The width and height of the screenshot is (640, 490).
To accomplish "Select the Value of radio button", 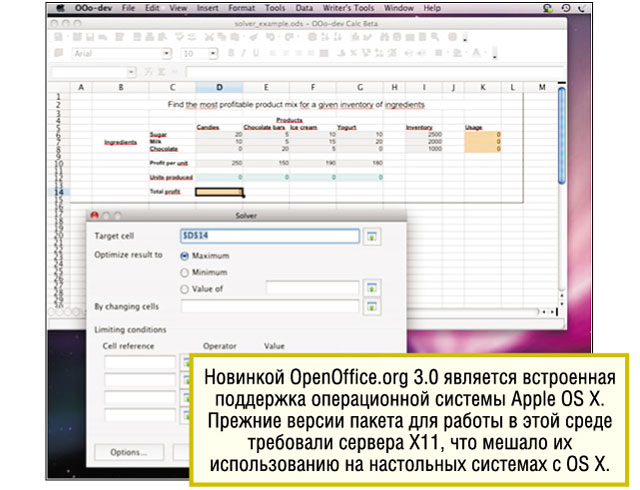I will coord(184,289).
